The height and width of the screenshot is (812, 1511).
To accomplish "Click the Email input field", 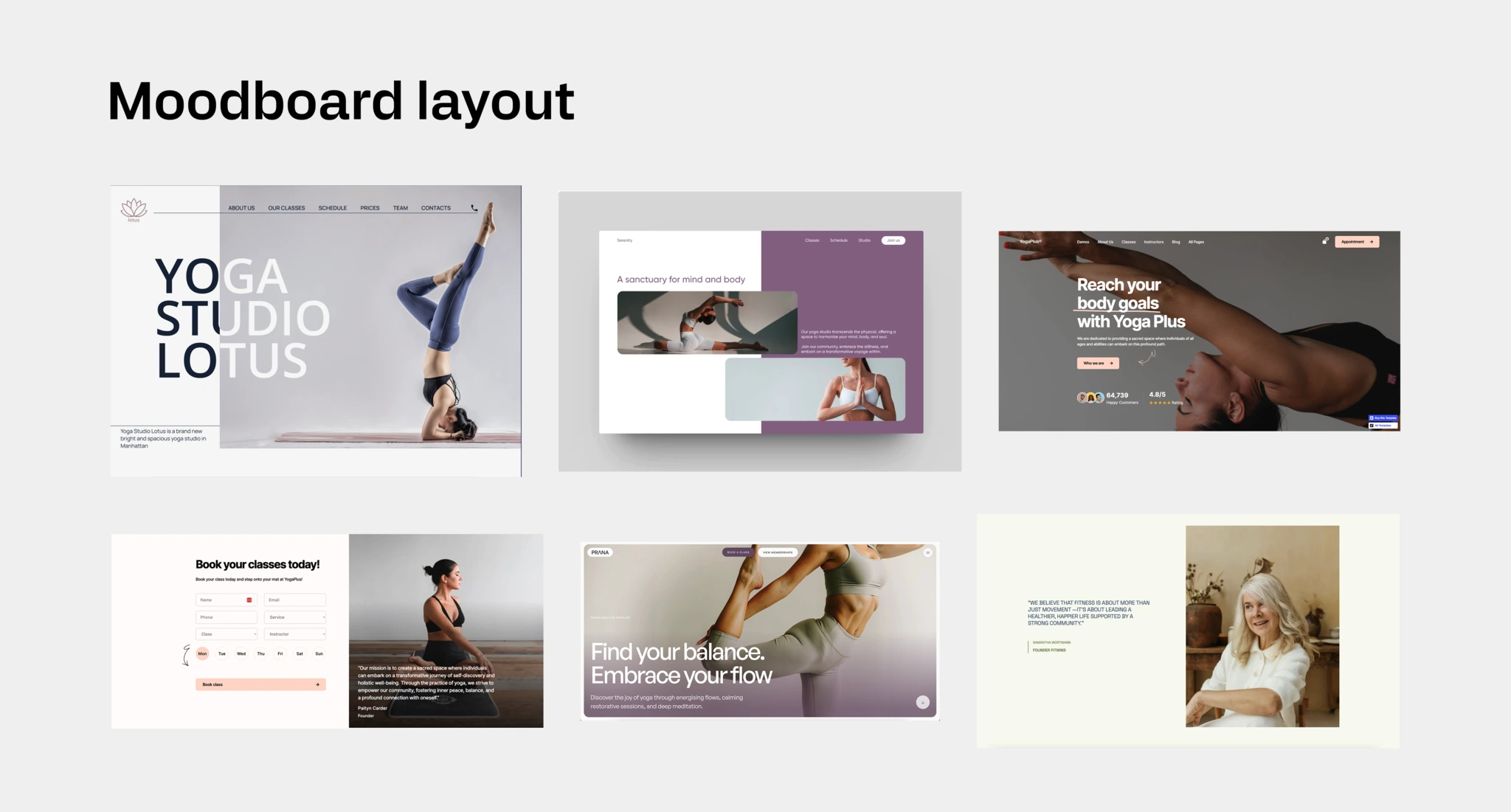I will [295, 600].
